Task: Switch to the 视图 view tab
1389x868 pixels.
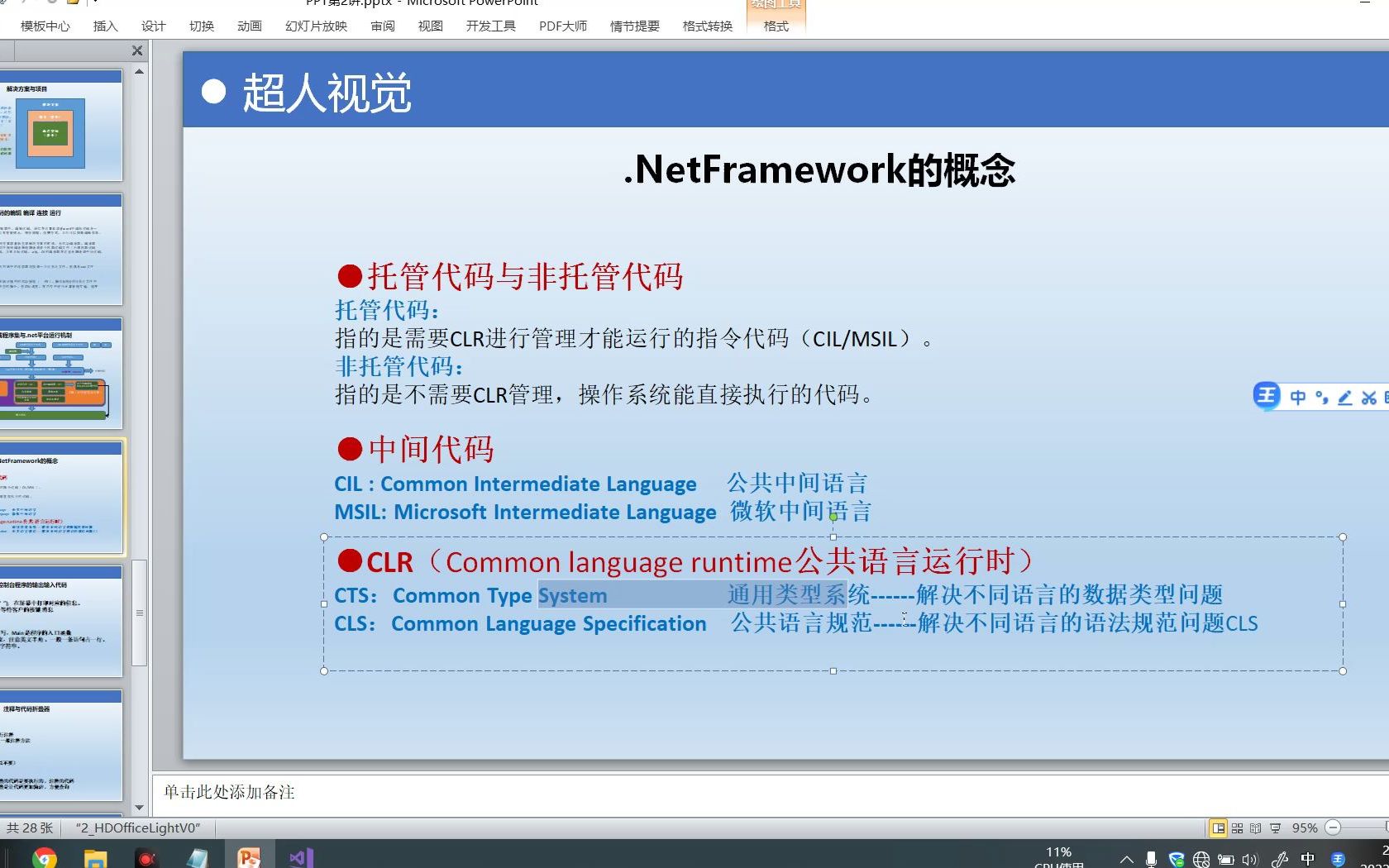Action: [430, 26]
